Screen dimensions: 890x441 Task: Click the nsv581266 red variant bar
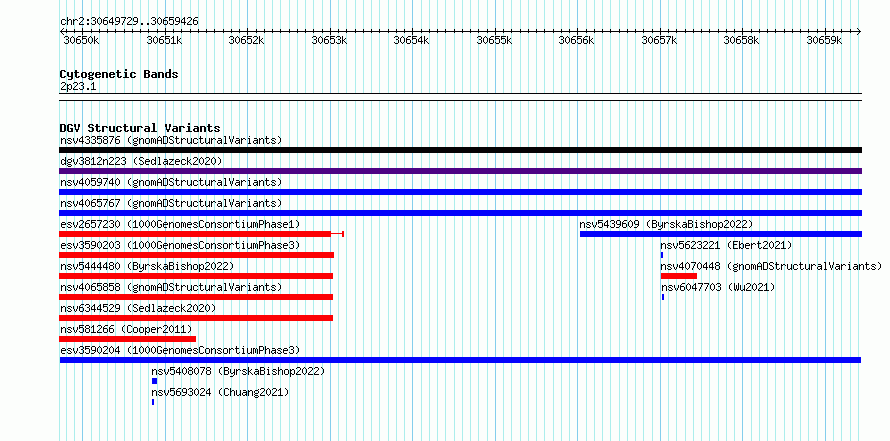[x=128, y=339]
